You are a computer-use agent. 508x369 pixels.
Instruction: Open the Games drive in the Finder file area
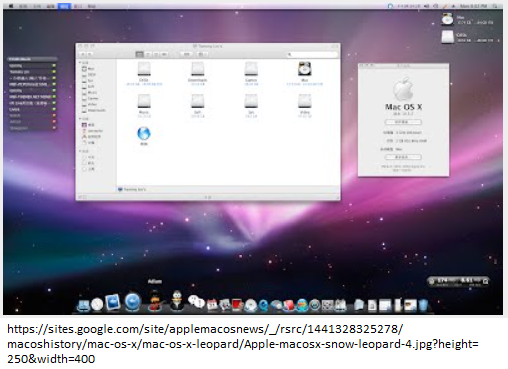251,69
